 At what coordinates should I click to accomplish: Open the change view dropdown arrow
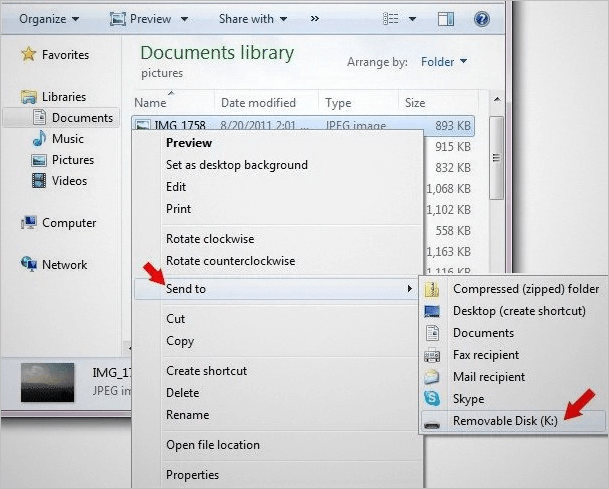pyautogui.click(x=410, y=19)
